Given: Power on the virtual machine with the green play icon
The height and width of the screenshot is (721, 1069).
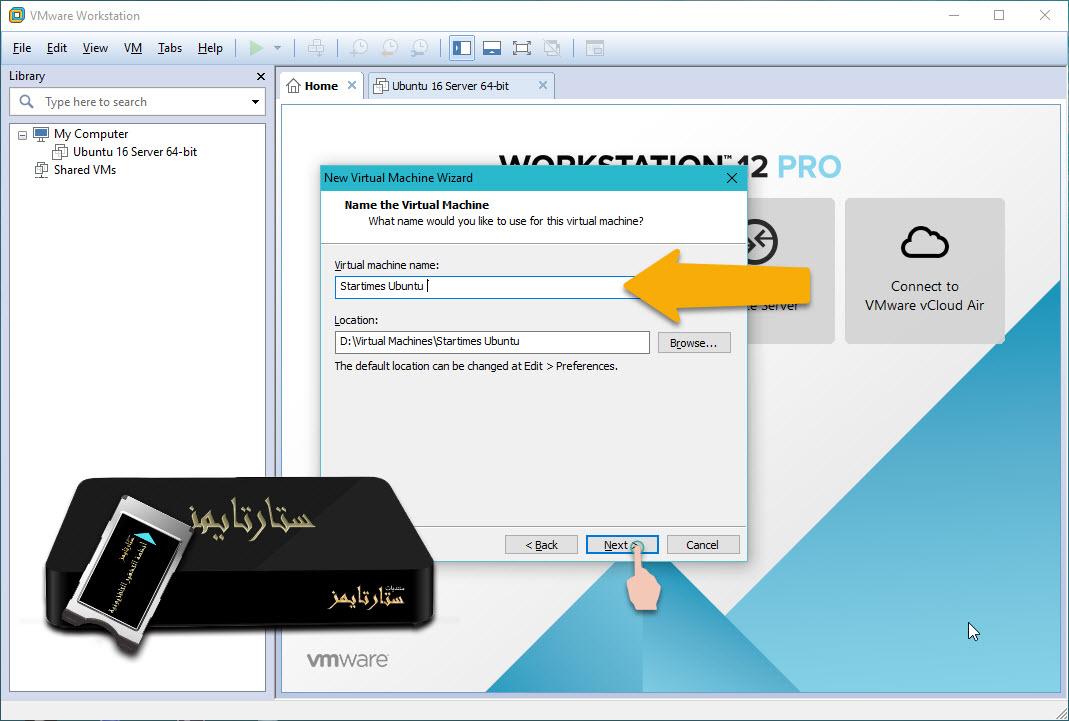Looking at the screenshot, I should 258,47.
